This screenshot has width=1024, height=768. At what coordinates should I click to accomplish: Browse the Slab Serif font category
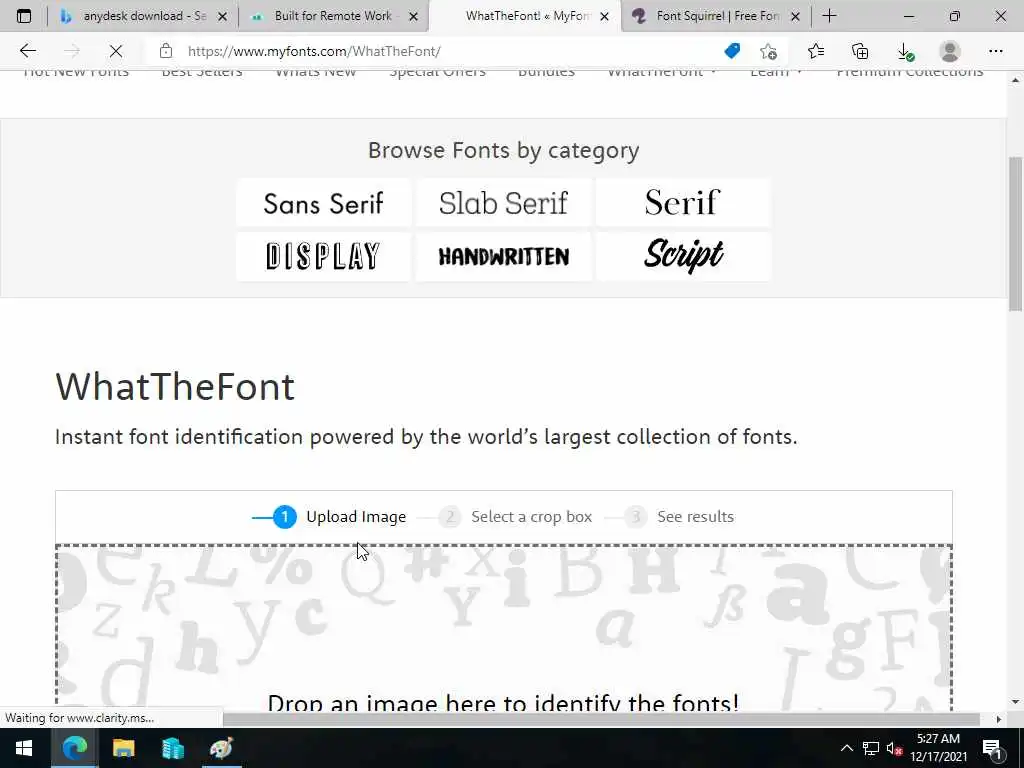504,203
